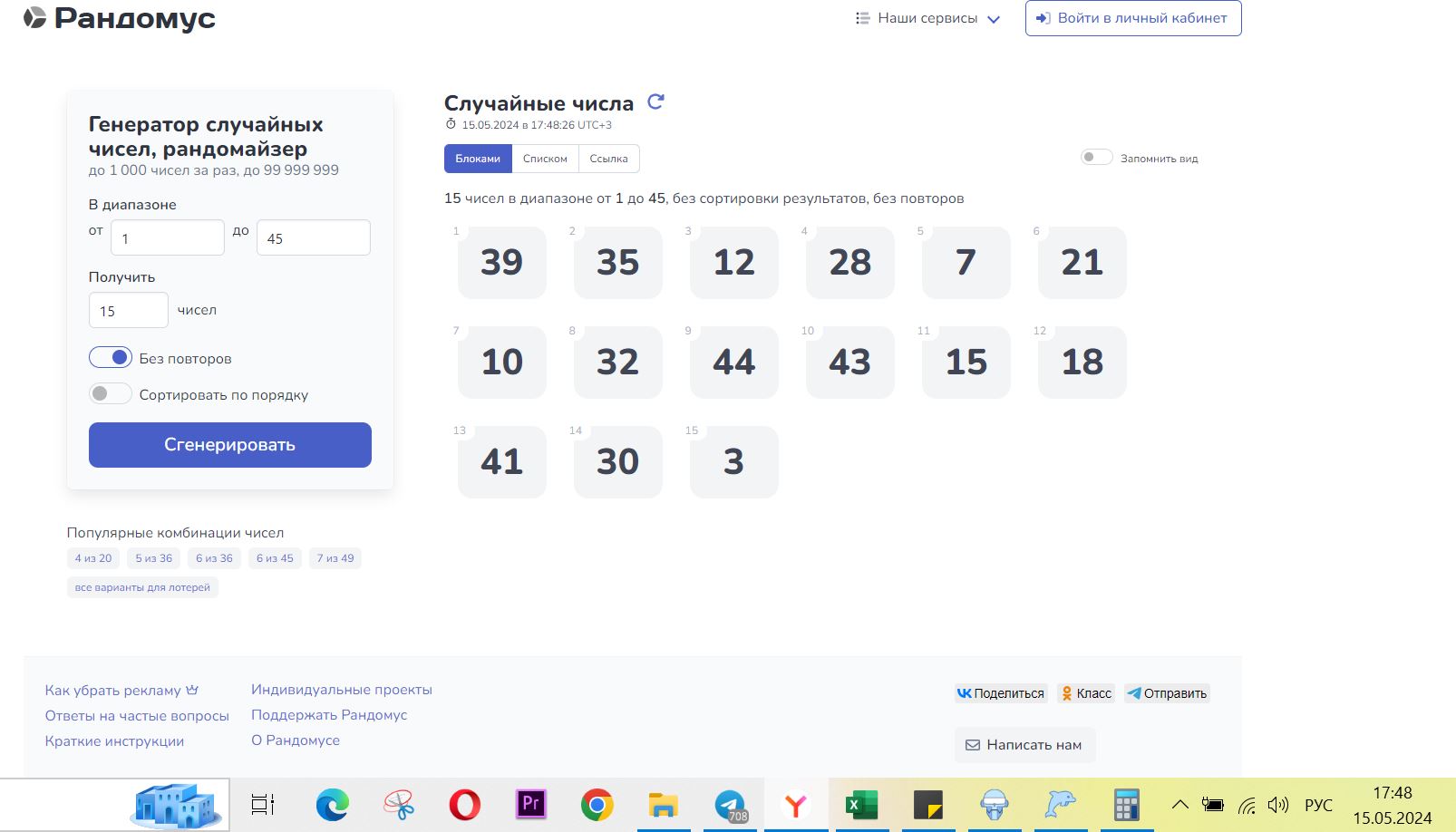The image size is (1456, 832).
Task: Click the number block 21
Action: click(x=1082, y=263)
